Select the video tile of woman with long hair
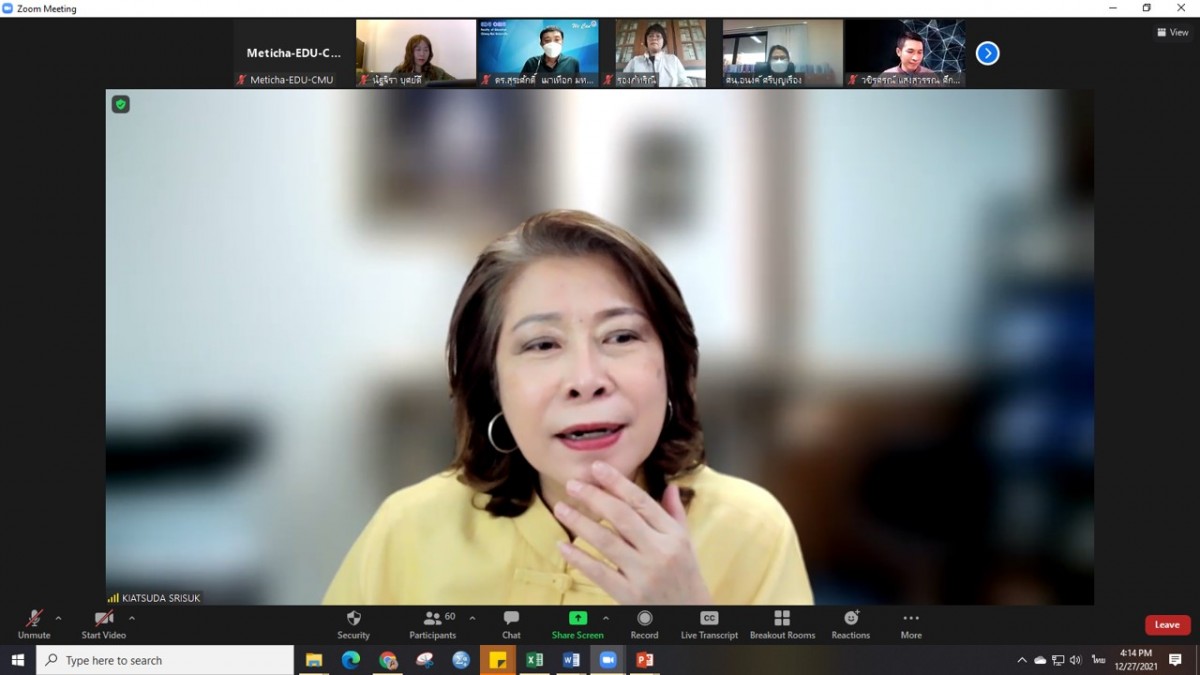 [416, 53]
